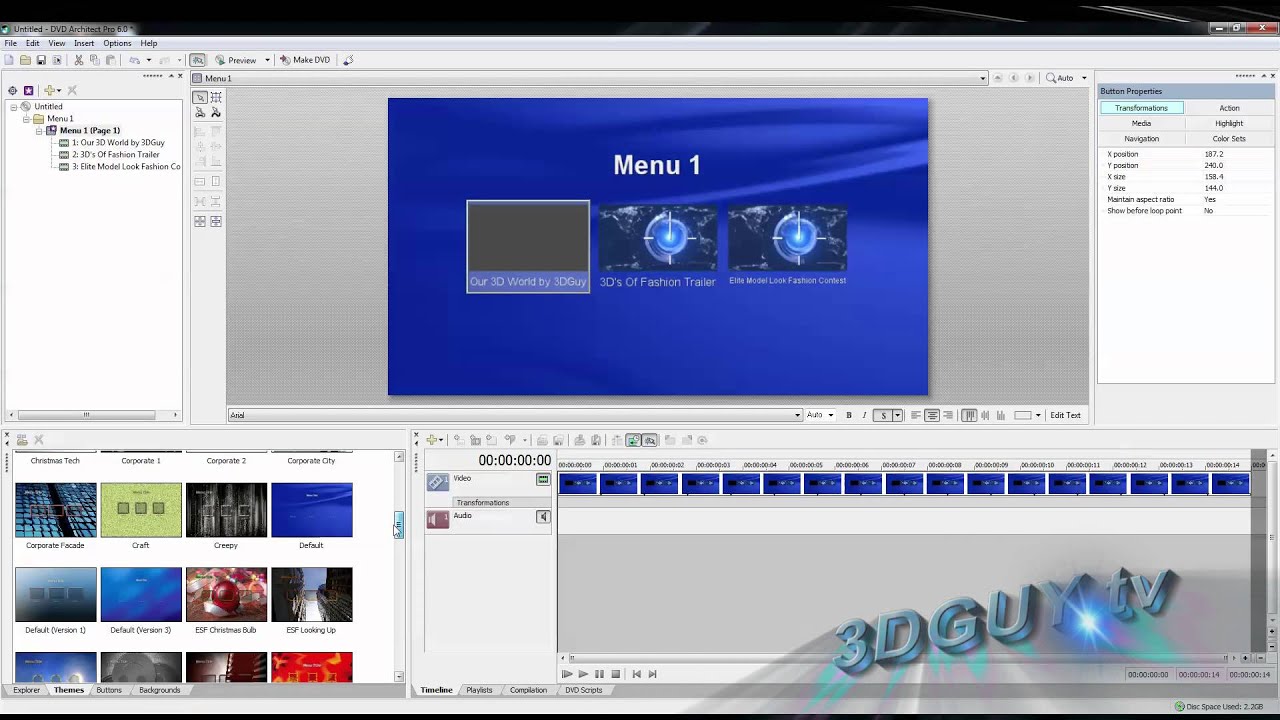
Task: Switch to the Highlight properties tab
Action: click(1229, 123)
